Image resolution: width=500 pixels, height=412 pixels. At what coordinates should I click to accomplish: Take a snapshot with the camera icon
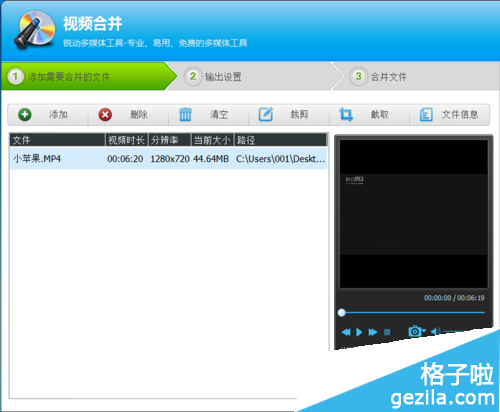point(414,331)
